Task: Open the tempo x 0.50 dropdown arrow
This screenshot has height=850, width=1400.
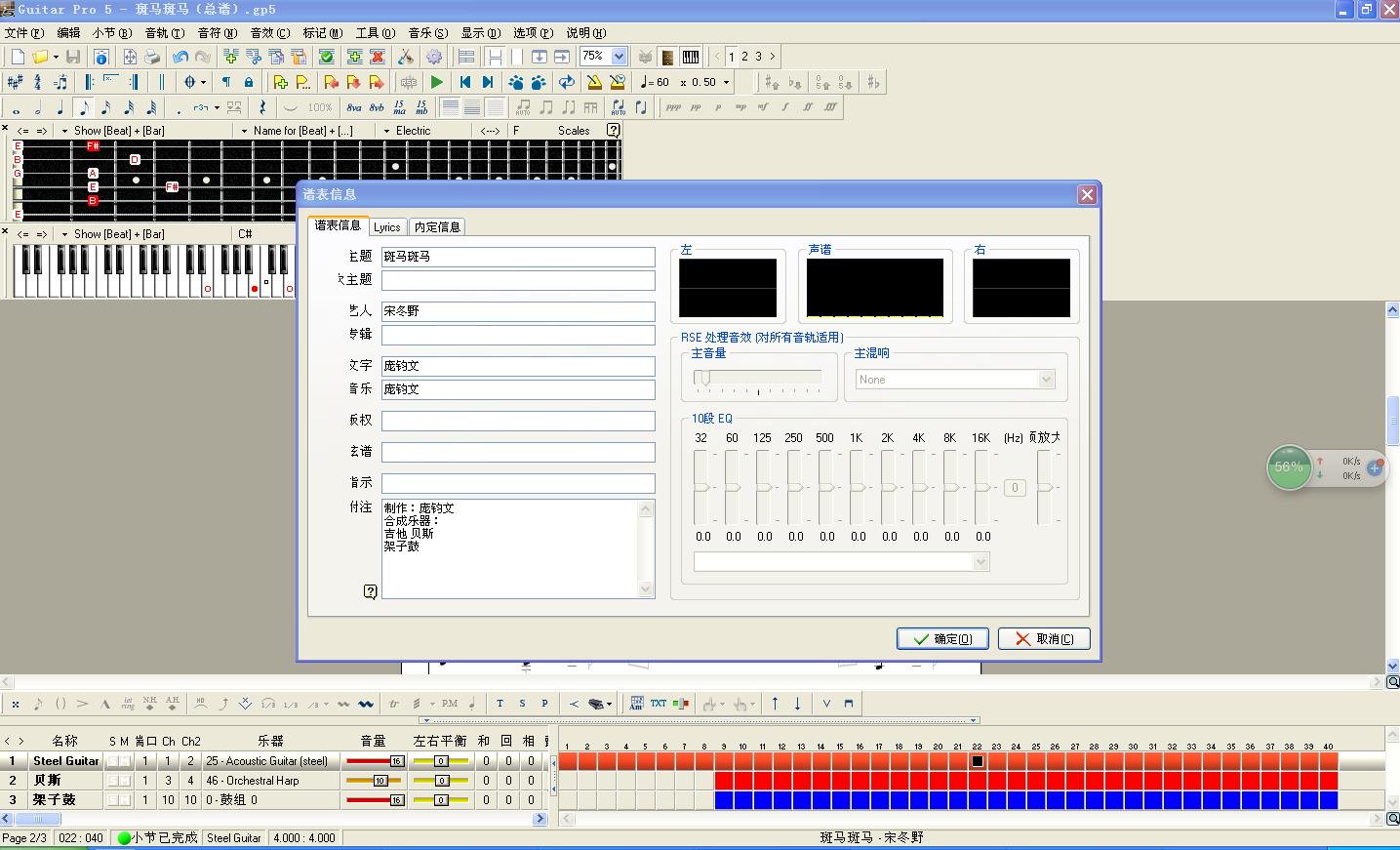Action: (x=726, y=82)
